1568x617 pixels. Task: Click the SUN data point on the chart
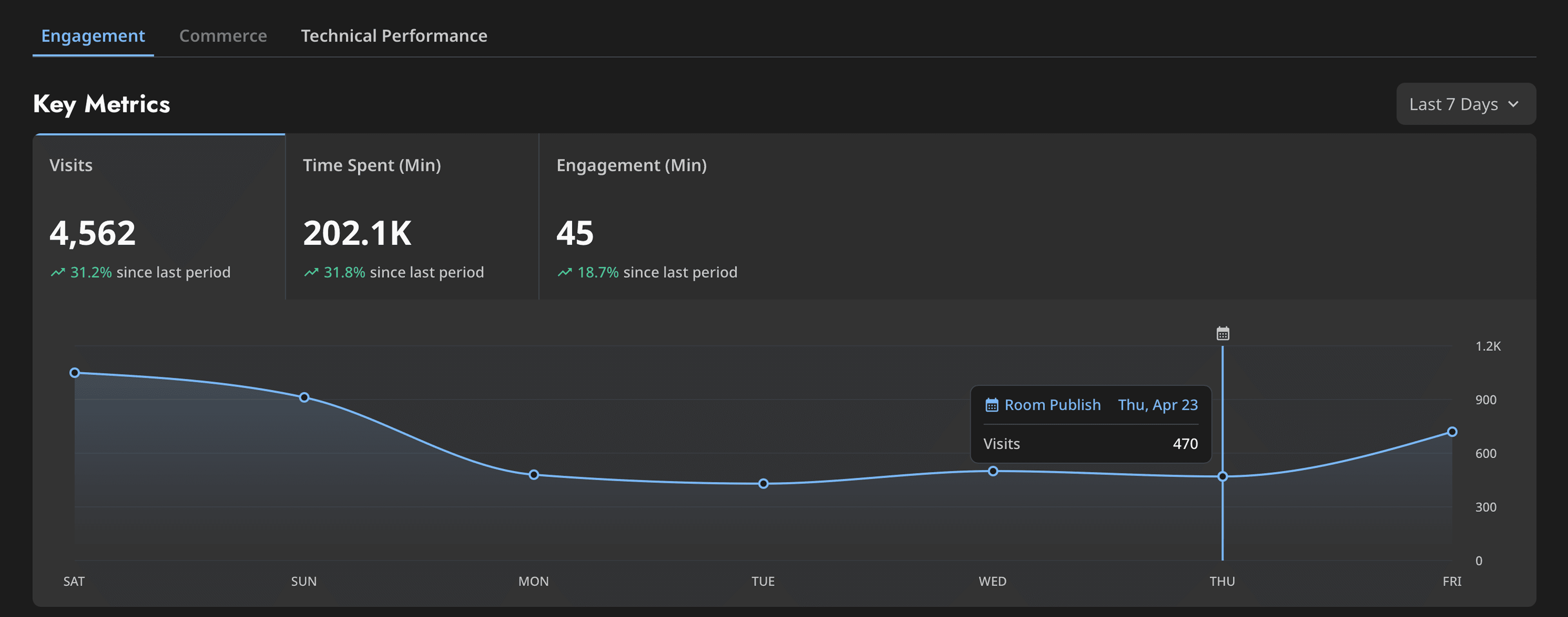click(304, 398)
